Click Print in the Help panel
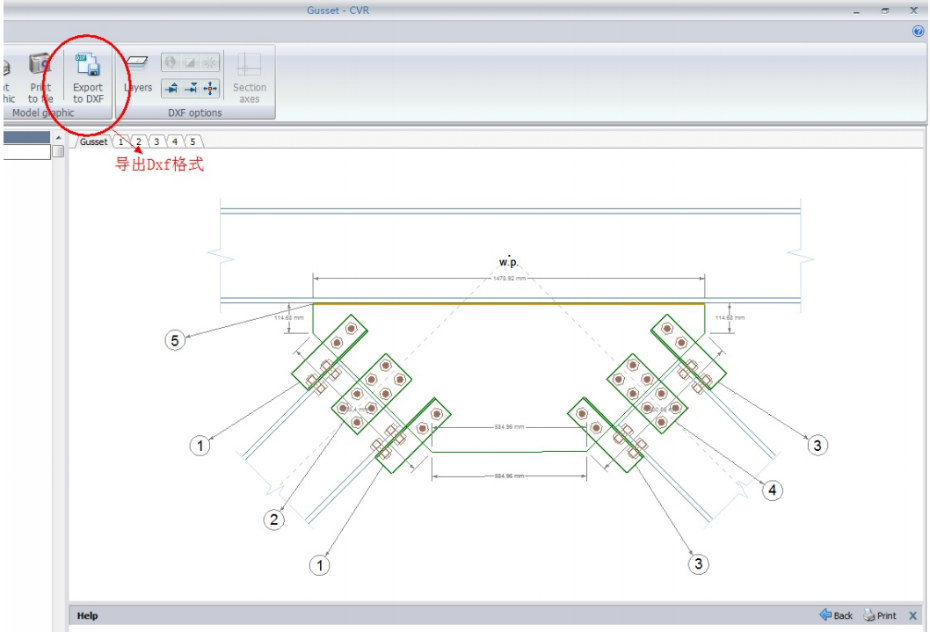The image size is (930, 632). coord(880,615)
